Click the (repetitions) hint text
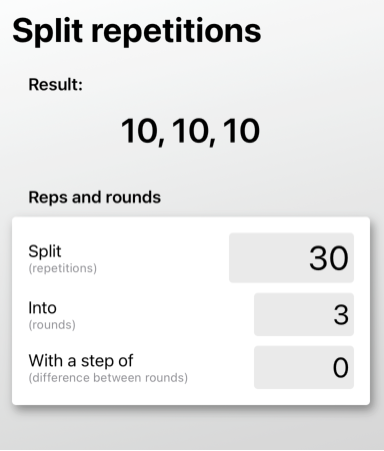 click(x=63, y=268)
